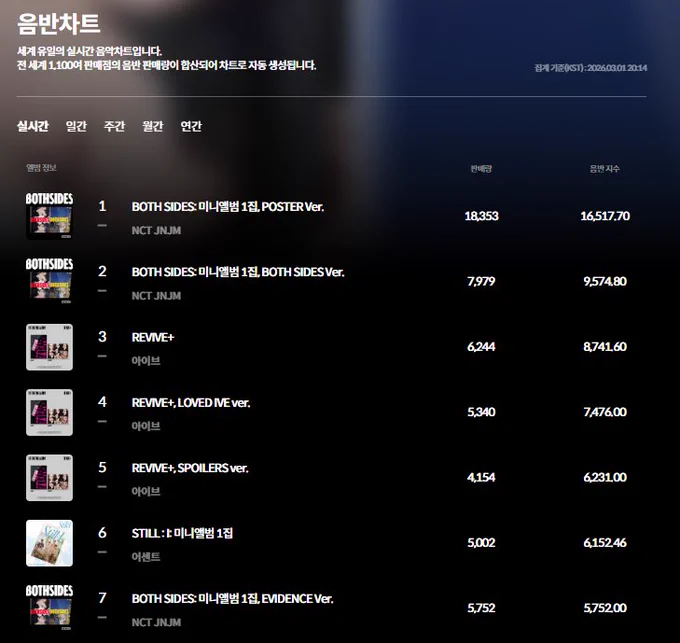Screen dimensions: 680x643
Task: Click the 집계 기준(KST) timestamp
Action: pos(591,68)
